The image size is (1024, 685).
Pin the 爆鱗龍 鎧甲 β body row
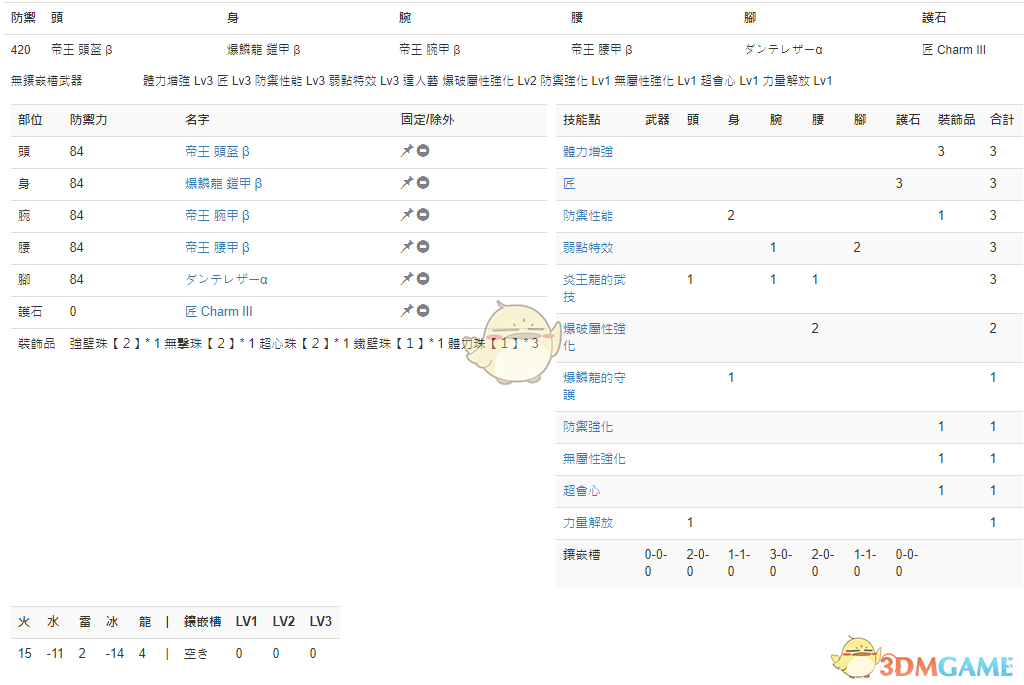[407, 183]
